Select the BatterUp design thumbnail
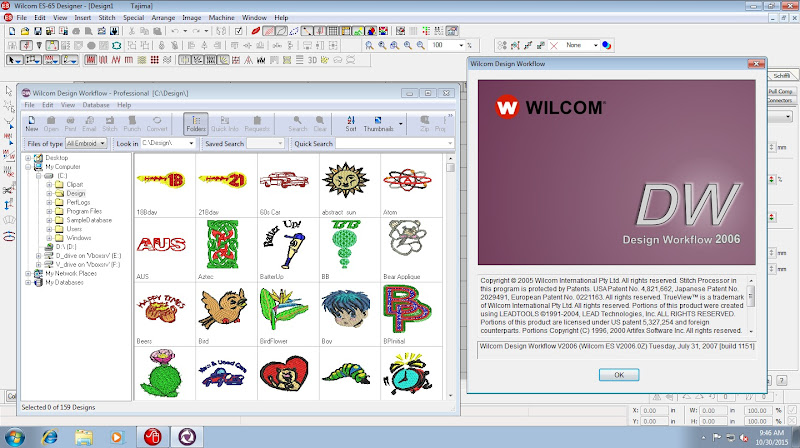This screenshot has width=800, height=448. point(284,245)
